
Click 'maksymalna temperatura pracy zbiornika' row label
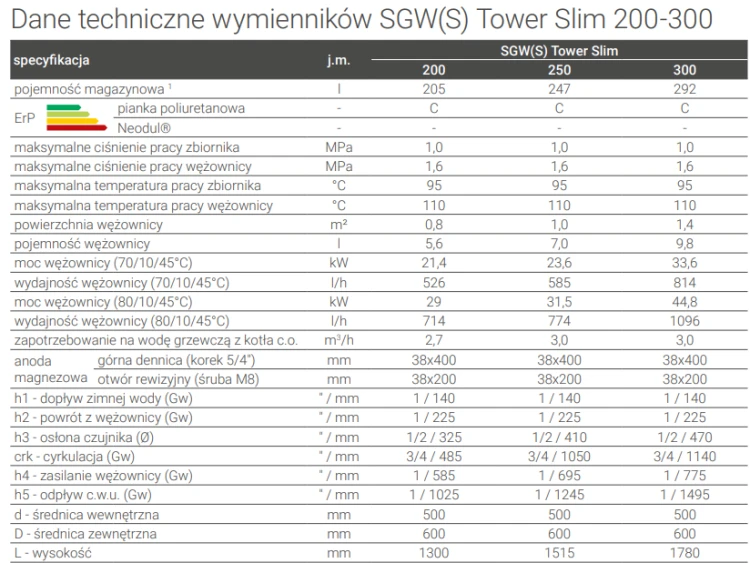click(x=137, y=186)
